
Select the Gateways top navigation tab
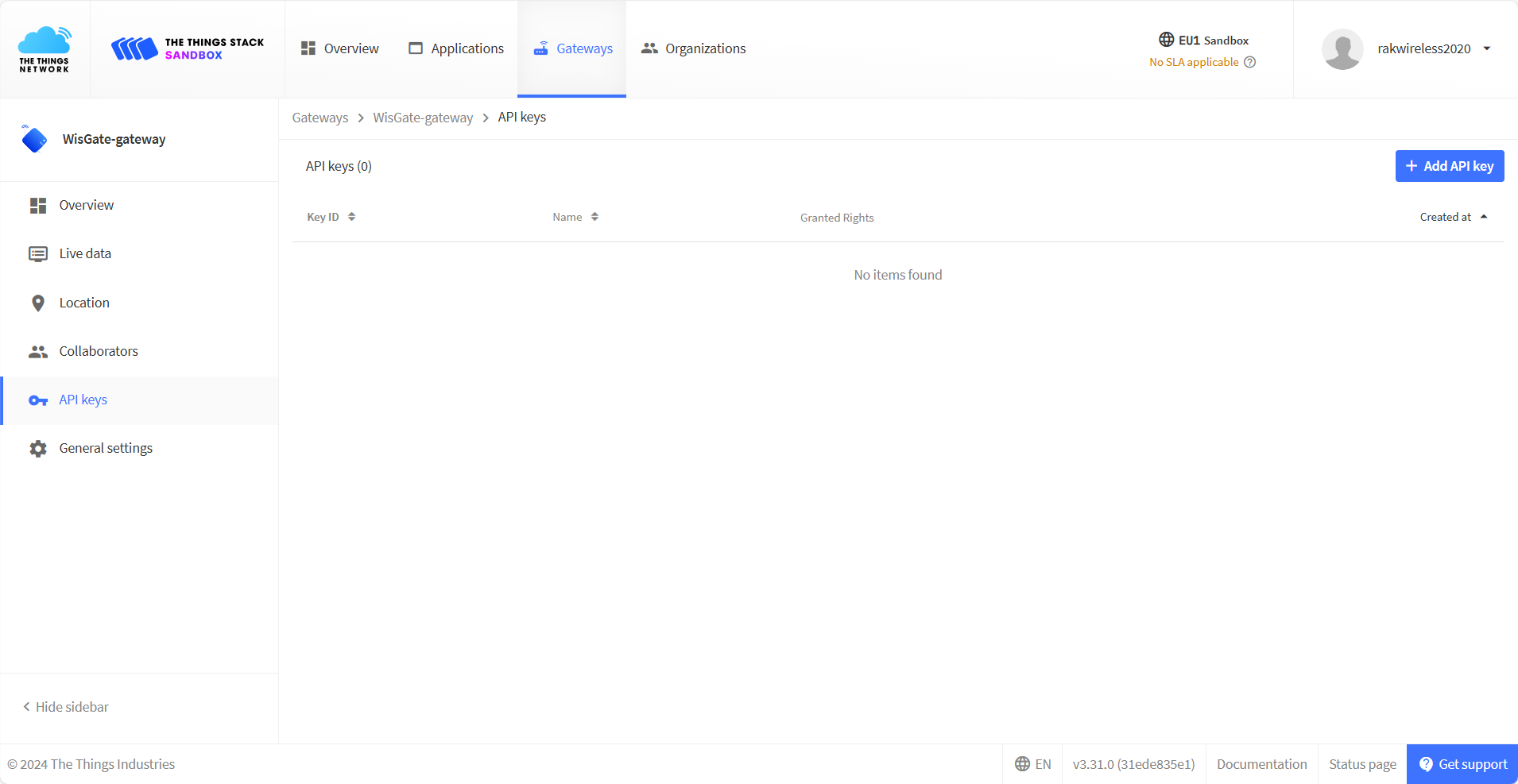coord(572,48)
